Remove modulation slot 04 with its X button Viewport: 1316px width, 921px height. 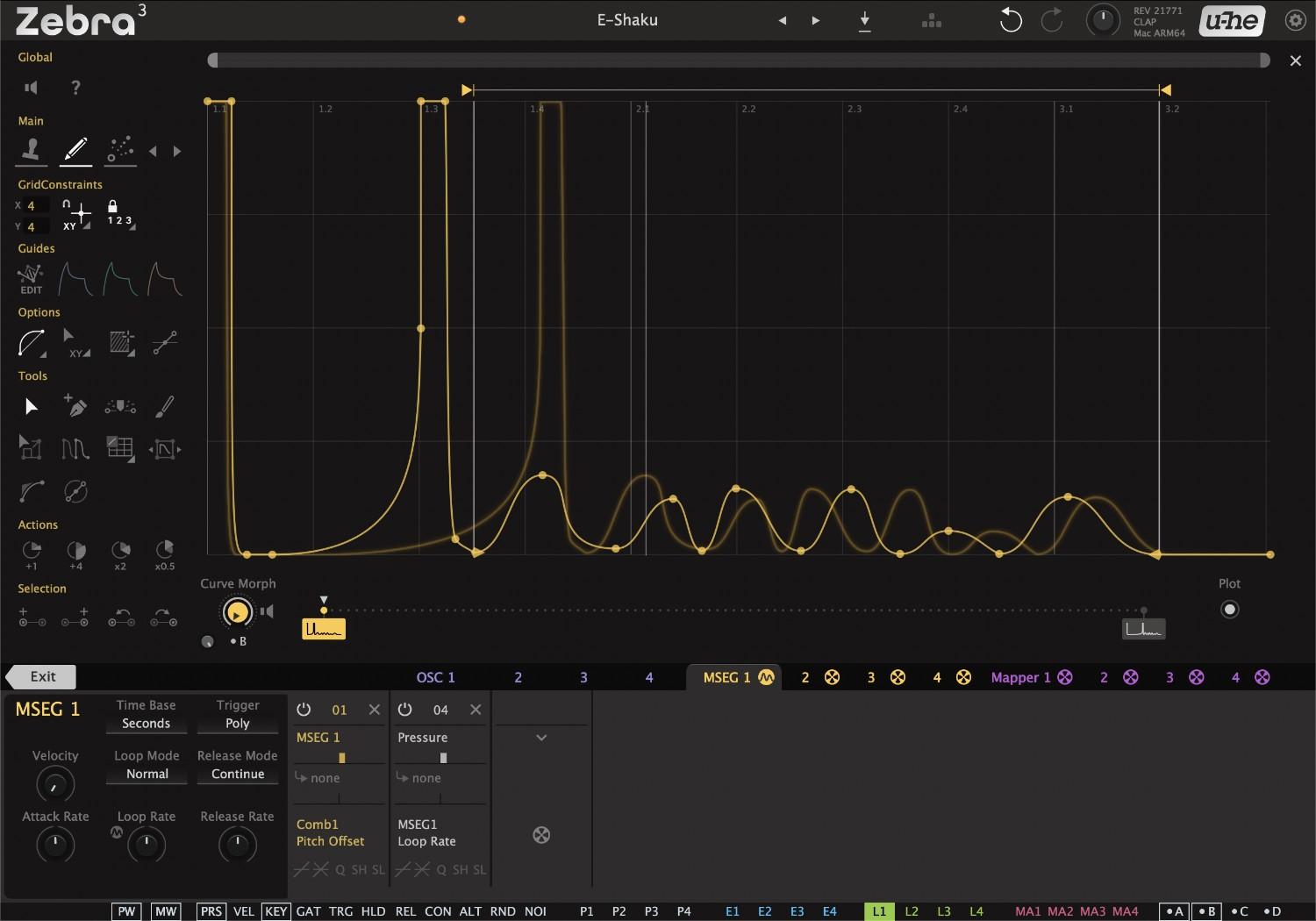(476, 710)
